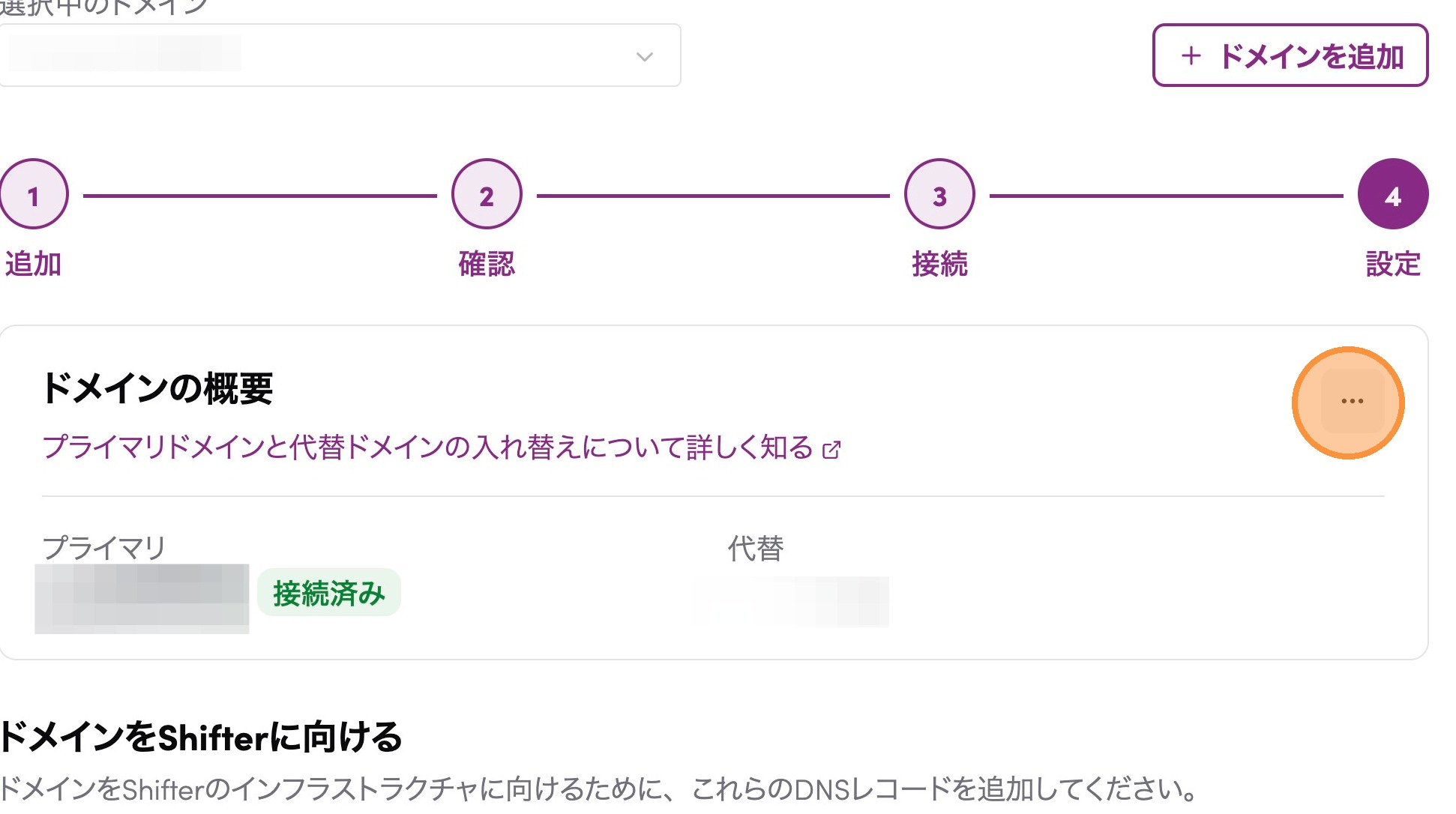Image resolution: width=1456 pixels, height=814 pixels.
Task: Click the ドメインをShifterに向ける heading
Action: [x=201, y=737]
